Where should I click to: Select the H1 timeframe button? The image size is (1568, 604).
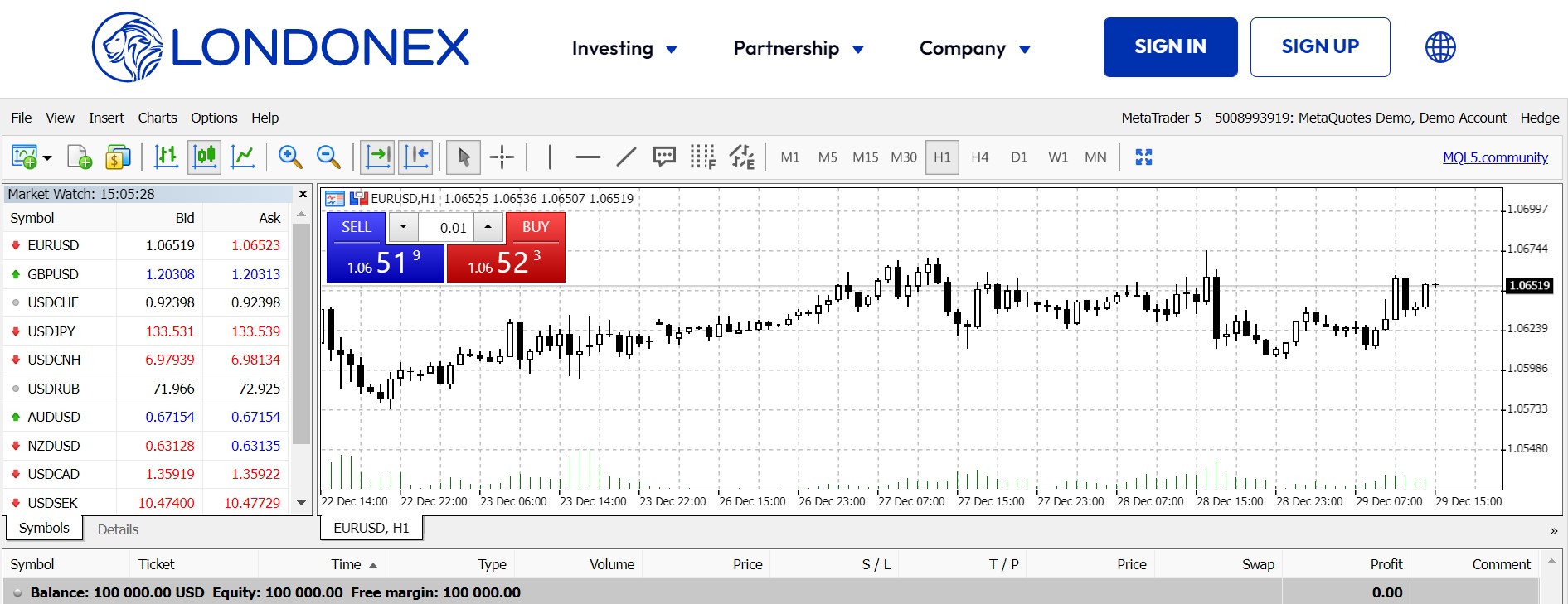(942, 157)
